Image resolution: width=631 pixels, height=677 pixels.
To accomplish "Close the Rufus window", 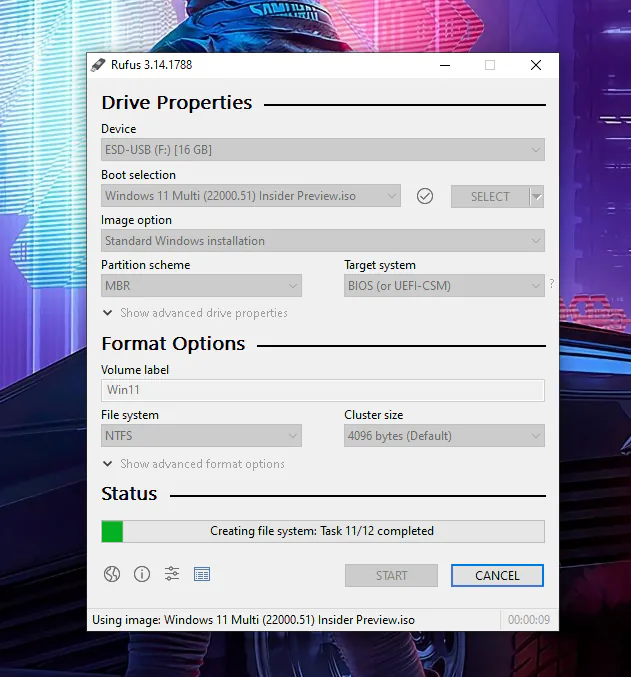I will click(x=536, y=65).
